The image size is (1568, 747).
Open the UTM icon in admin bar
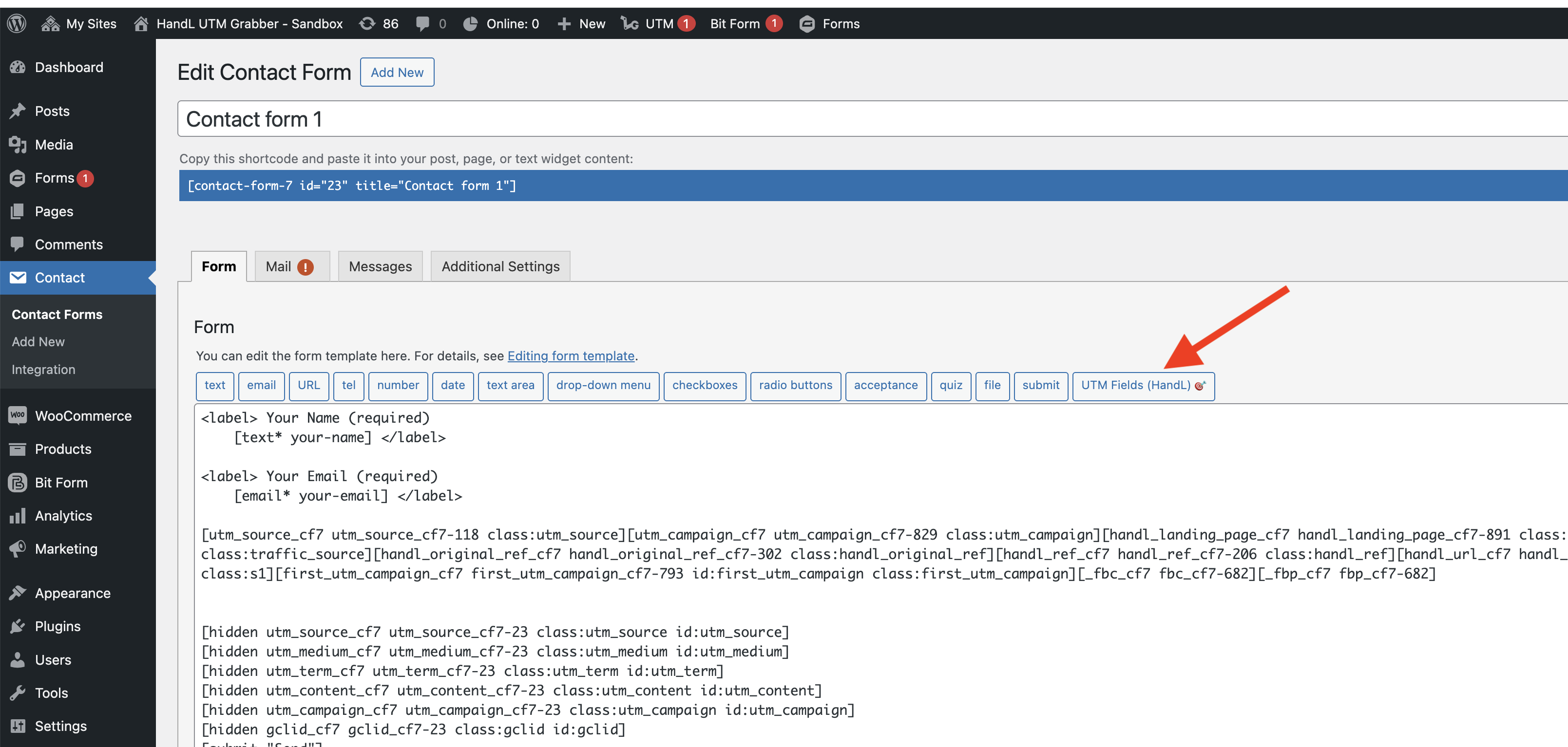coord(630,24)
